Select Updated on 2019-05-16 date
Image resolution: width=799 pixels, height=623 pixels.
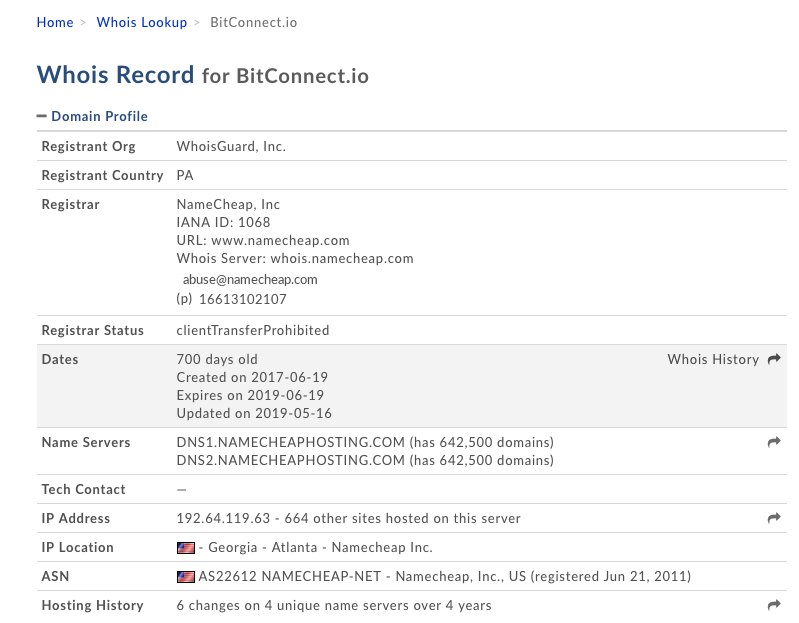point(254,413)
